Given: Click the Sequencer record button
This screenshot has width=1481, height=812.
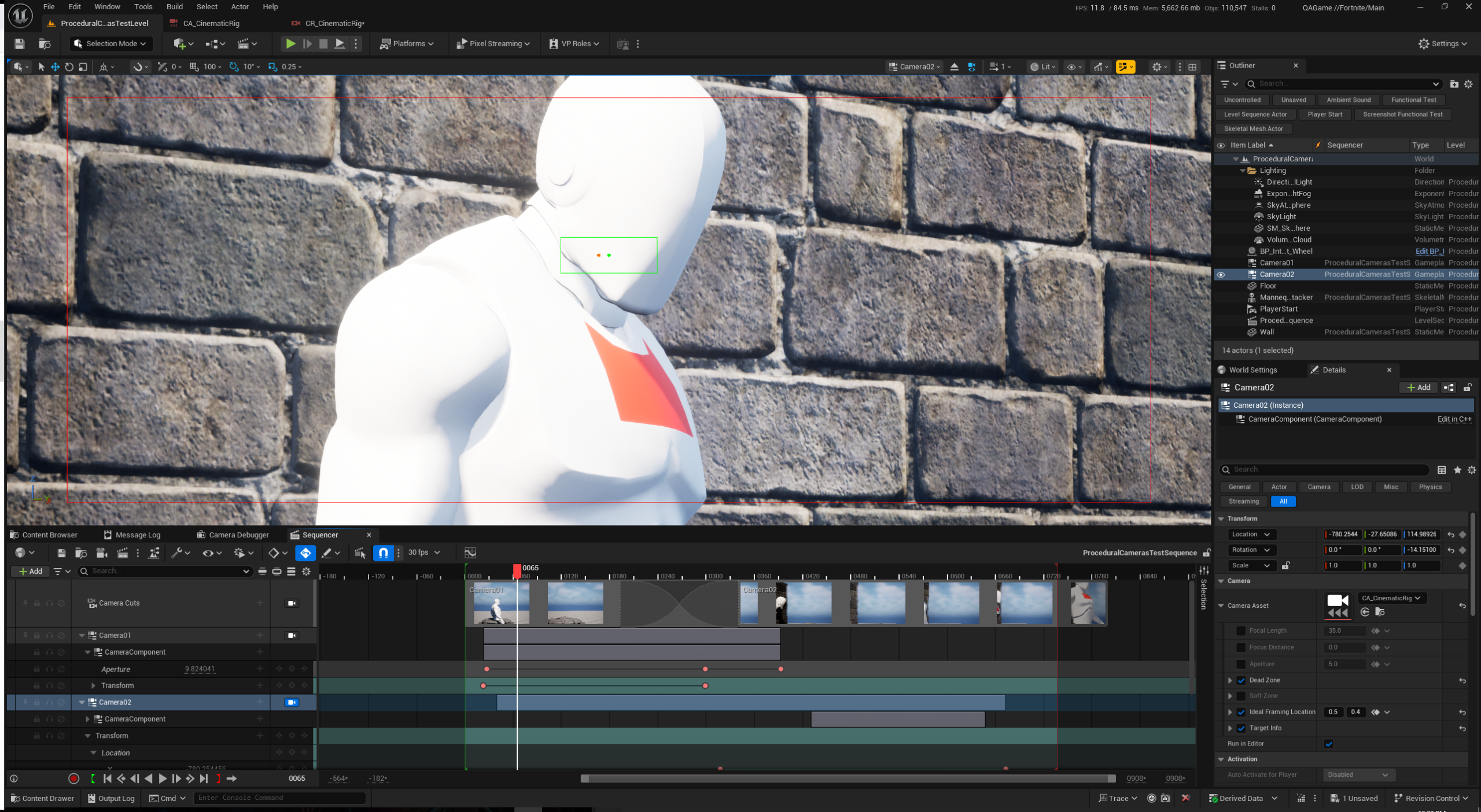Looking at the screenshot, I should tap(73, 778).
